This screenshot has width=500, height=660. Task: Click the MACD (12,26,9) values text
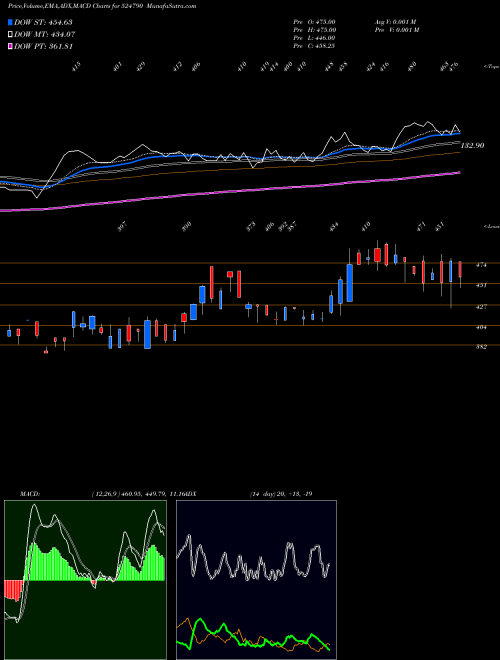tap(137, 494)
